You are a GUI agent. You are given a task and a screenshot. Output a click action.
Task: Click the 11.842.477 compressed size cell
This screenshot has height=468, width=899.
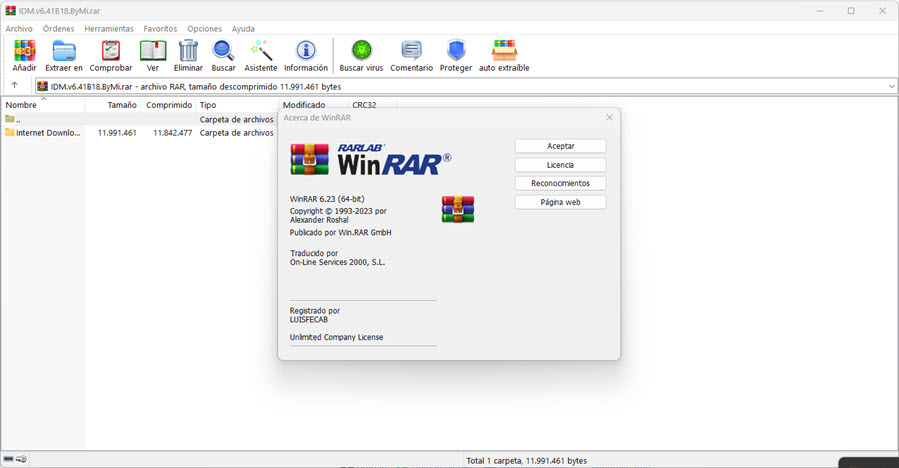click(x=173, y=132)
